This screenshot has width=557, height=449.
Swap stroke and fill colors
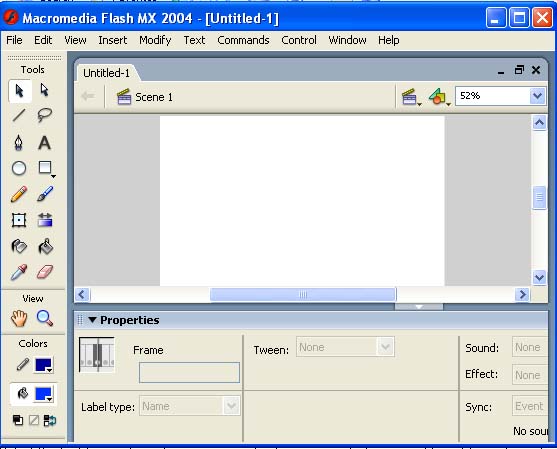click(x=50, y=420)
